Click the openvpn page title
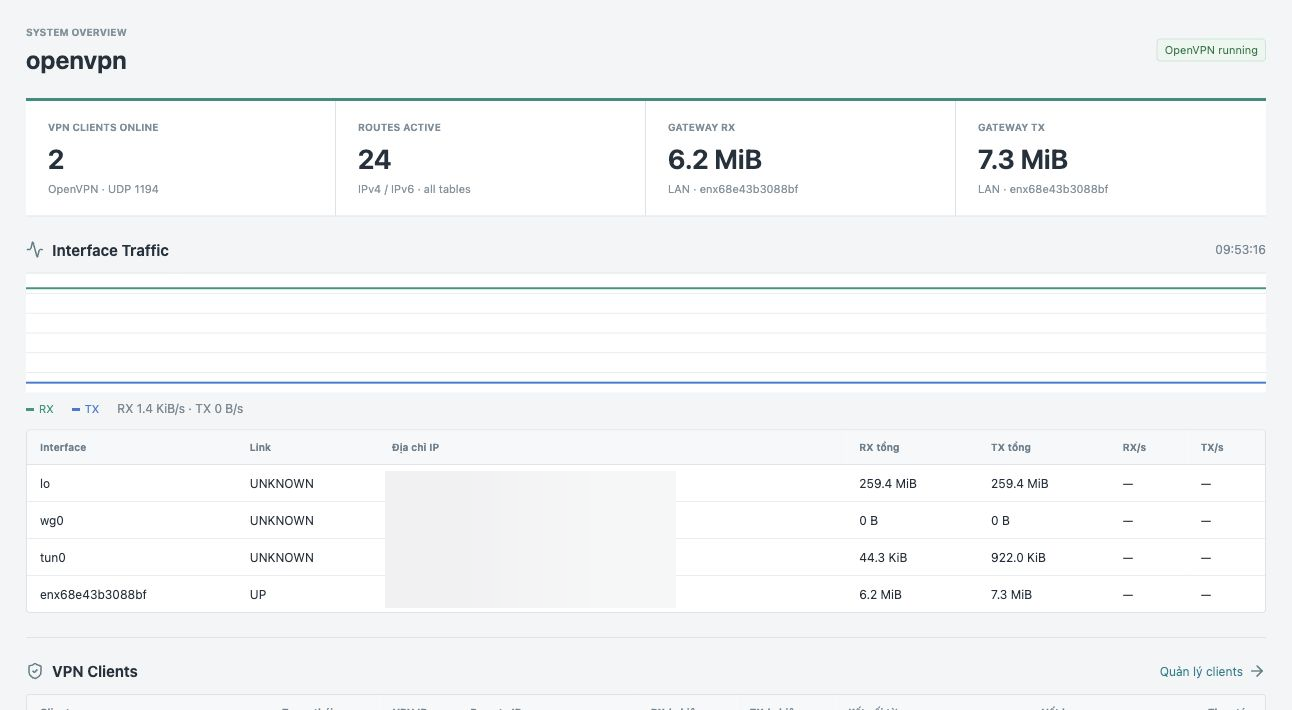The height and width of the screenshot is (710, 1292). click(76, 61)
